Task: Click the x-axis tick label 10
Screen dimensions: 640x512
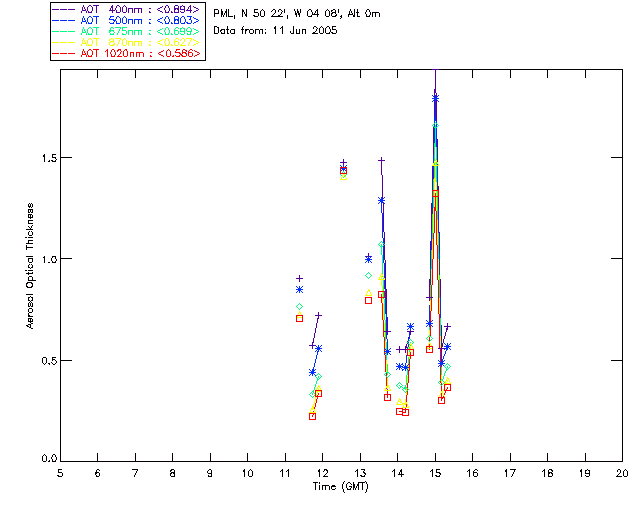Action: [x=247, y=473]
